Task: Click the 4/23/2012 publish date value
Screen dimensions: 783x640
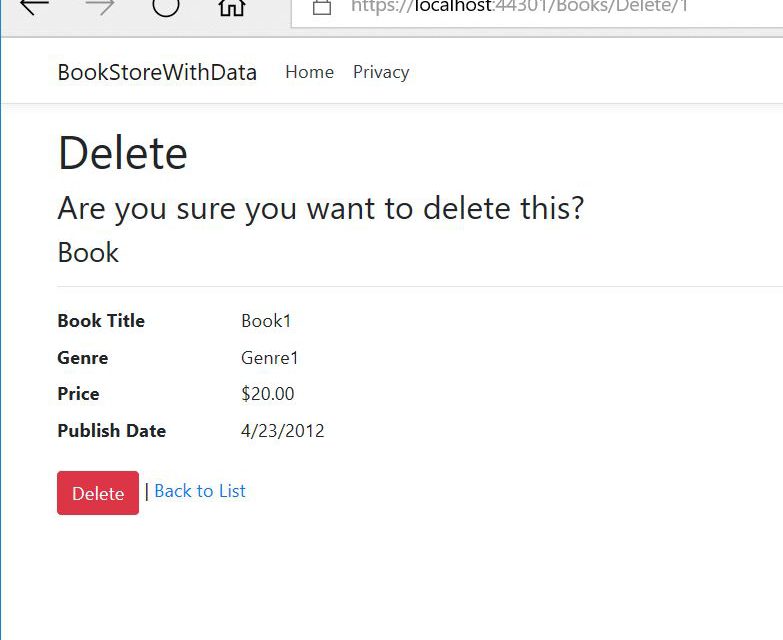Action: tap(283, 431)
